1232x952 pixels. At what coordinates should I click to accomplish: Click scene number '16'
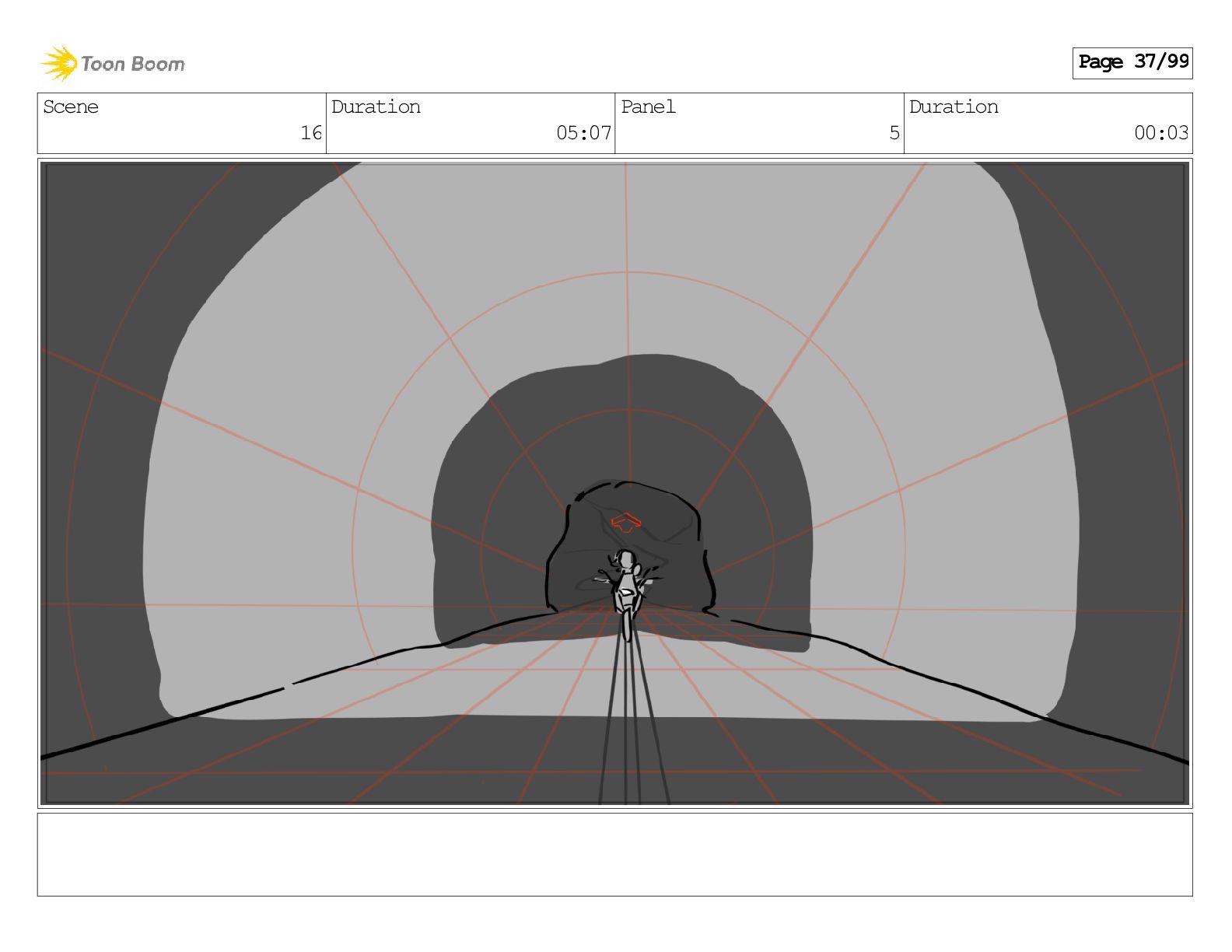point(311,133)
